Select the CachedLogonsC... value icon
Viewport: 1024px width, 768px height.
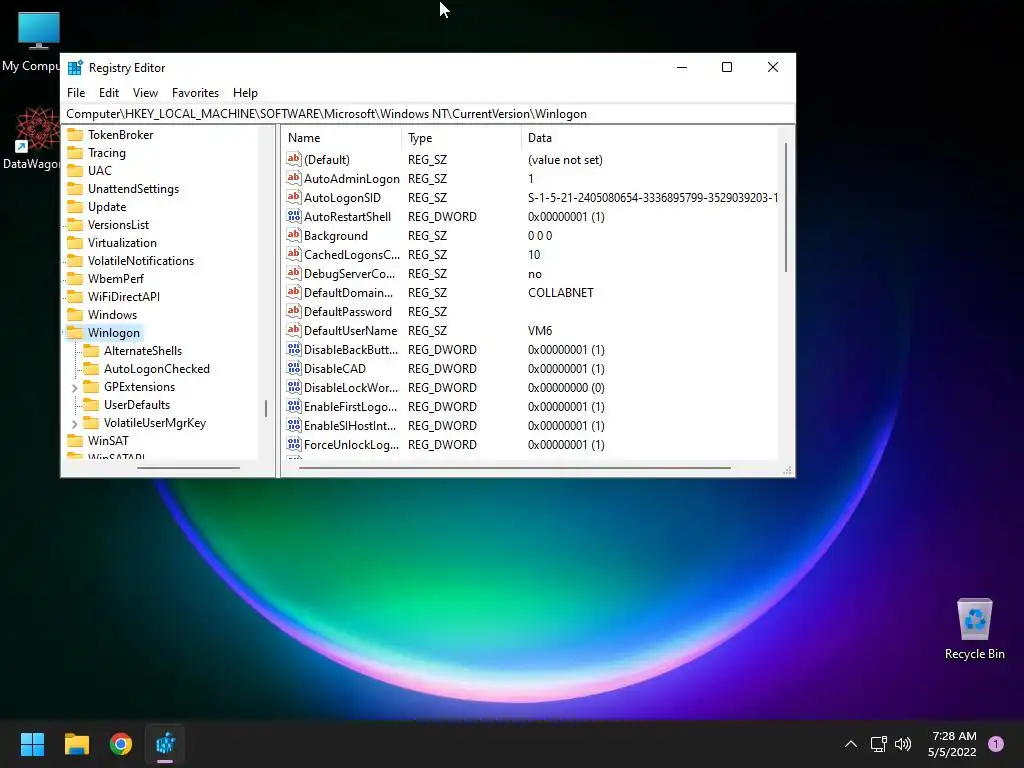point(294,254)
